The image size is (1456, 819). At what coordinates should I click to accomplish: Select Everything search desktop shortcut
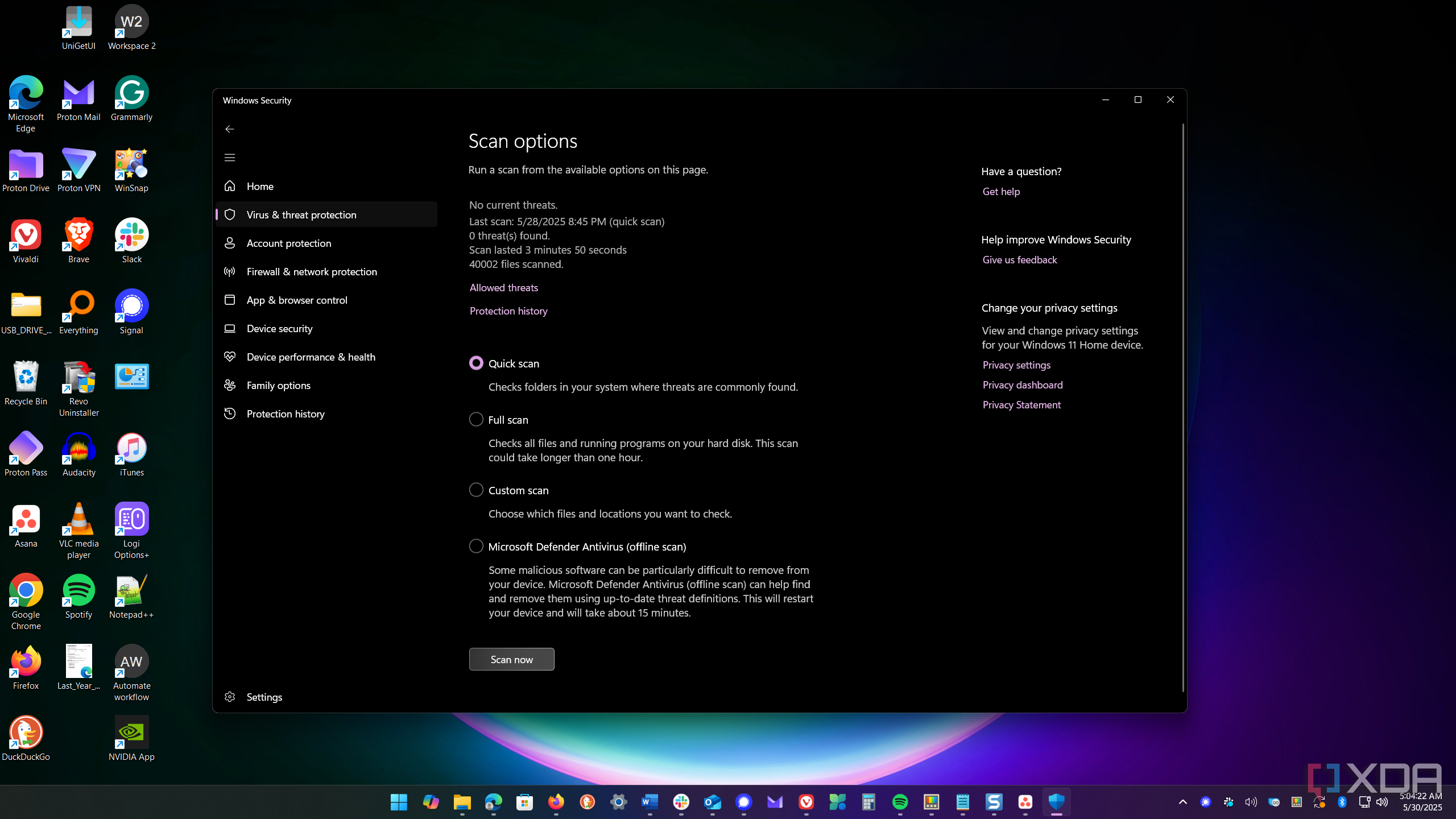click(x=78, y=312)
